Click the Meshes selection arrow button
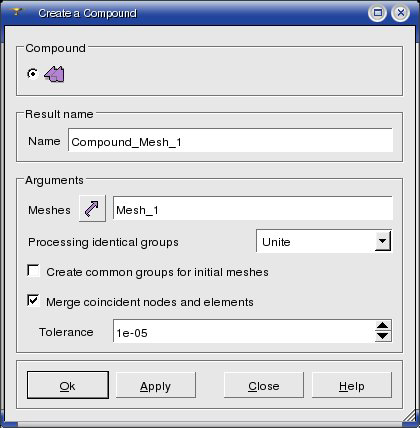 (92, 208)
